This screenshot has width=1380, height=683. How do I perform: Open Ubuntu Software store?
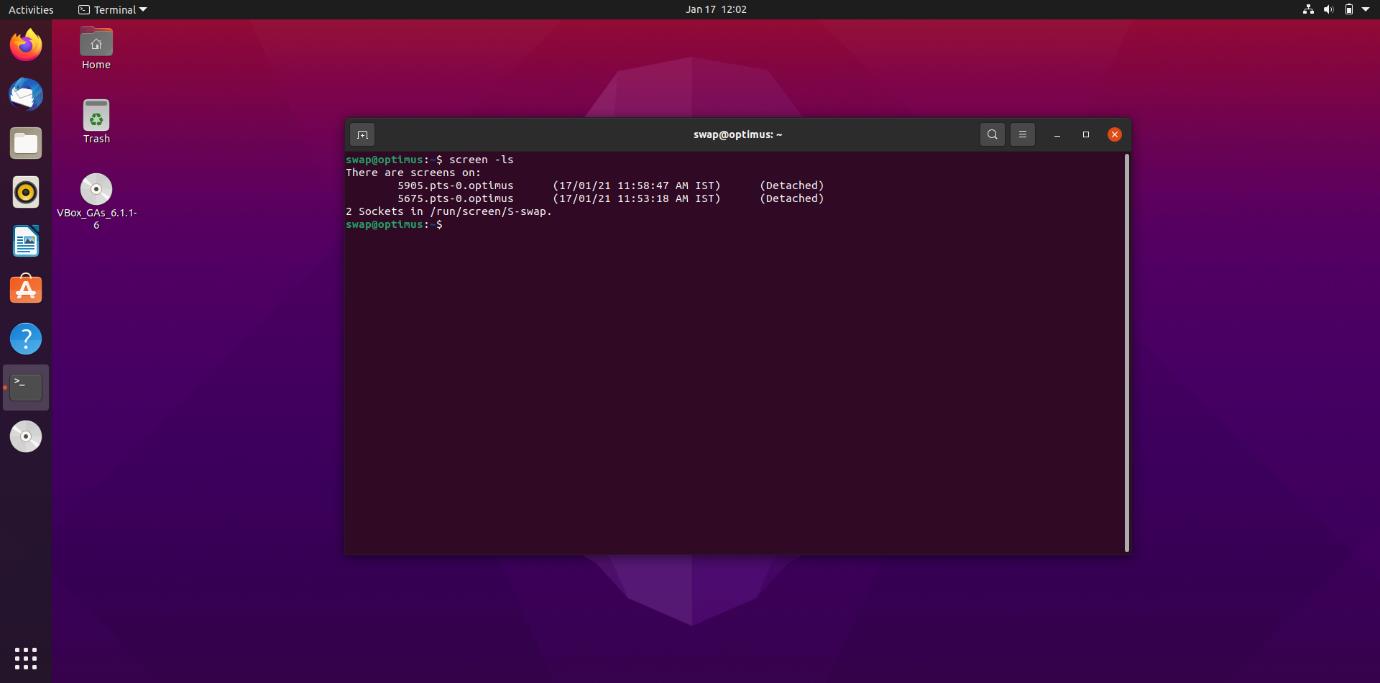coord(26,290)
